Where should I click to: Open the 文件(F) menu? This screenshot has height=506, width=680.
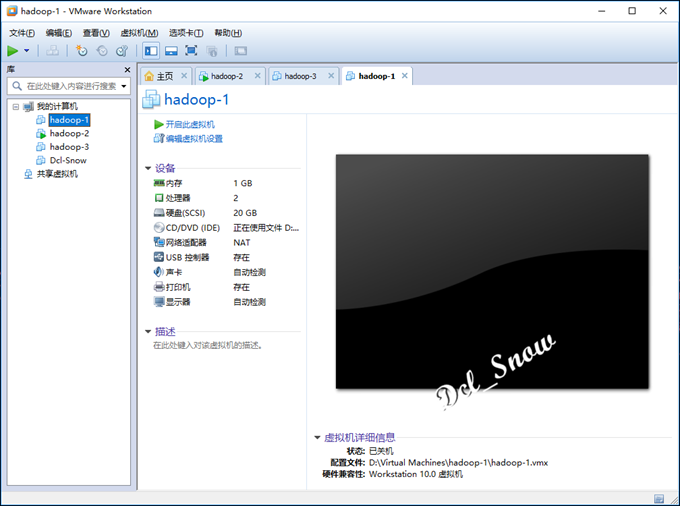coord(22,33)
